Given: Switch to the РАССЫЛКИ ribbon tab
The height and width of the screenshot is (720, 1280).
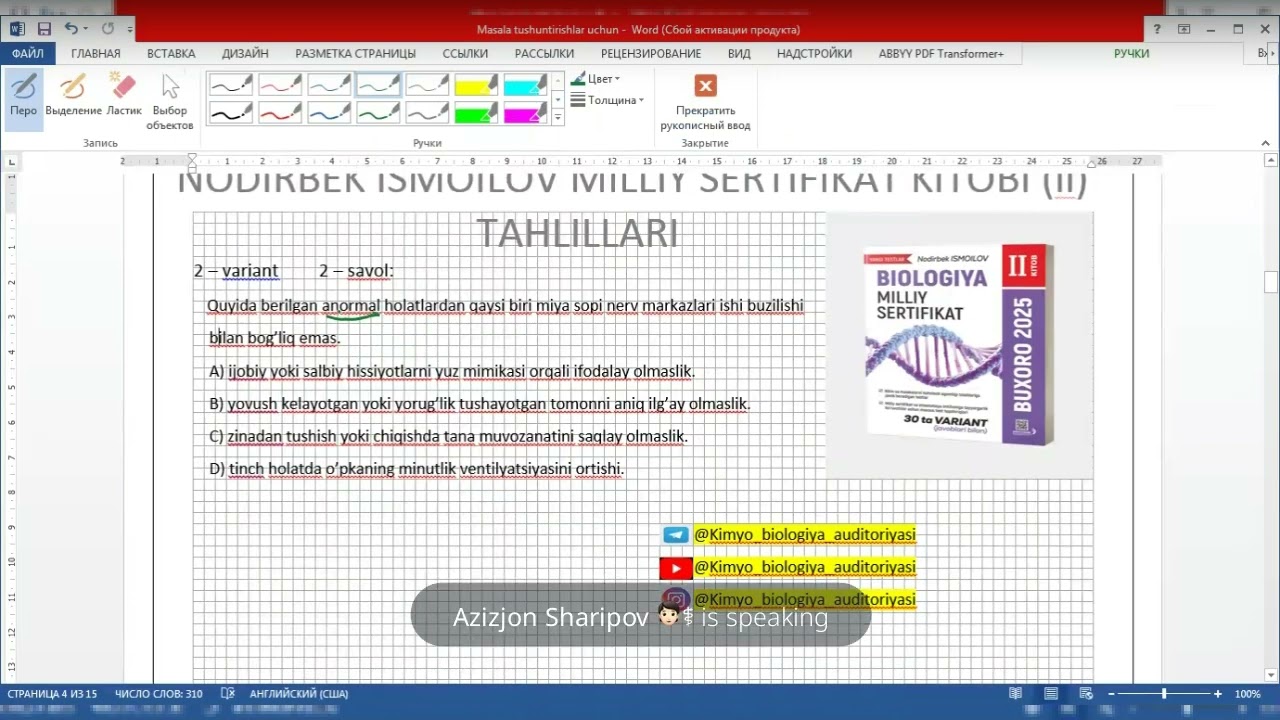Looking at the screenshot, I should (544, 53).
